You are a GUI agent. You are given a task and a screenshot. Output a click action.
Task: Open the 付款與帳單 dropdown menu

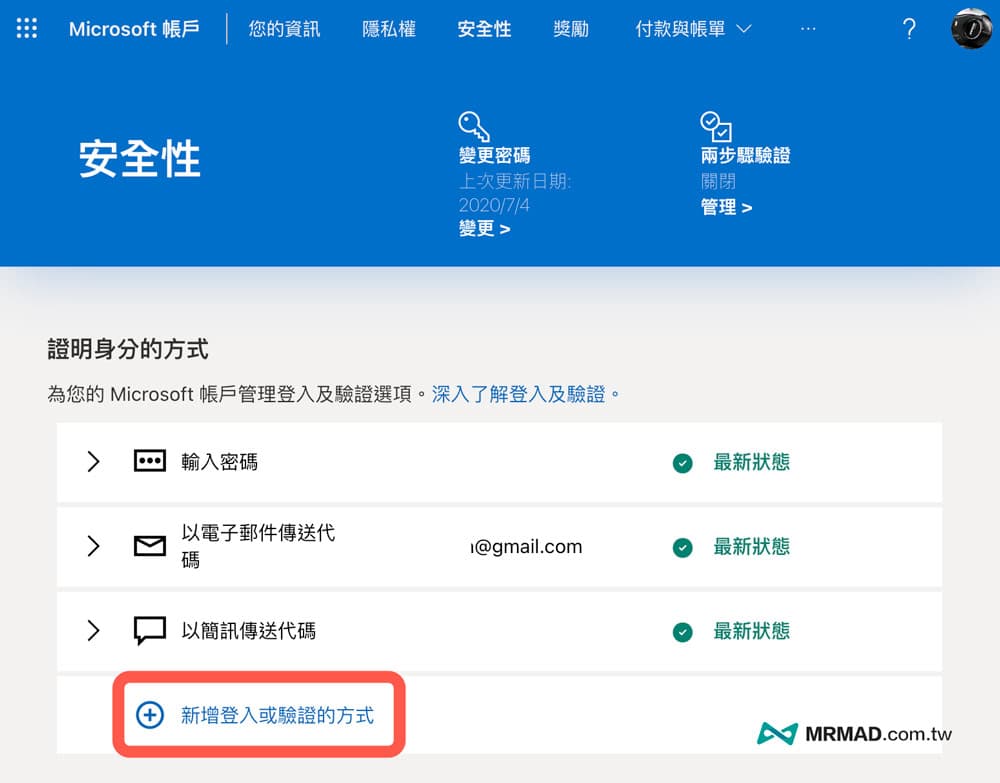tap(693, 29)
